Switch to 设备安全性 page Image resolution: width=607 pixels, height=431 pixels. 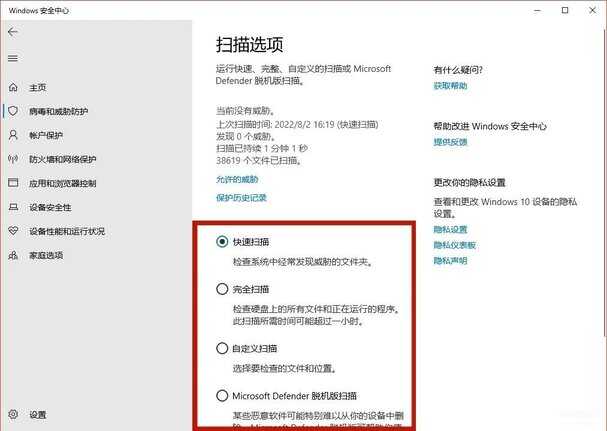(50, 208)
